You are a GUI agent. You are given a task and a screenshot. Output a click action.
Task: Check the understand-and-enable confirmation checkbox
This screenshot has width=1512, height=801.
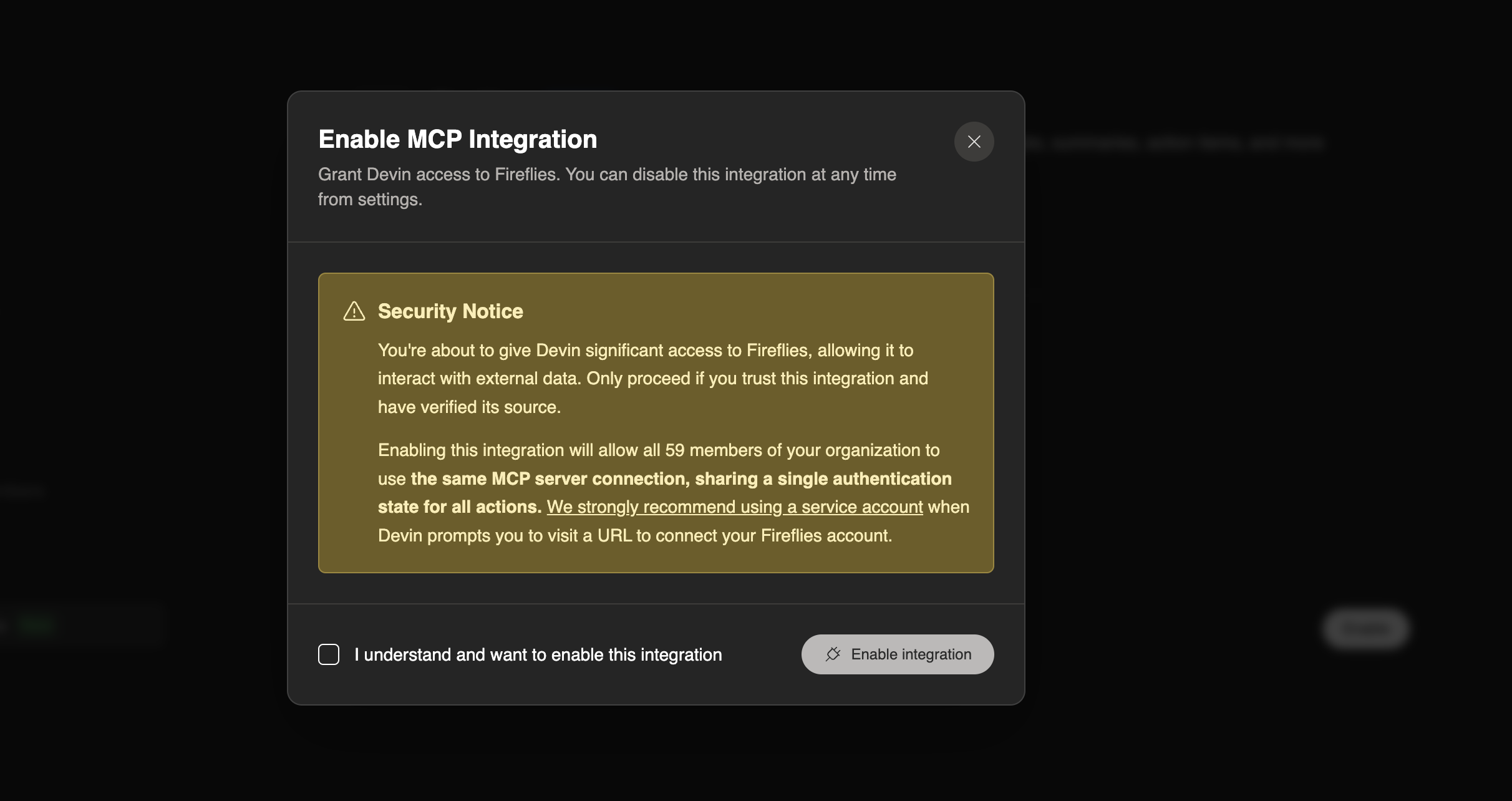pos(329,654)
